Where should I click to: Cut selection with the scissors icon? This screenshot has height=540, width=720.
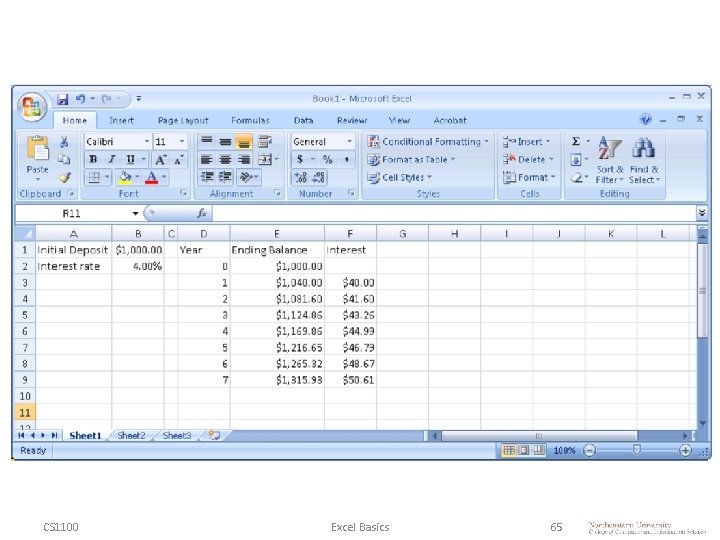point(64,142)
